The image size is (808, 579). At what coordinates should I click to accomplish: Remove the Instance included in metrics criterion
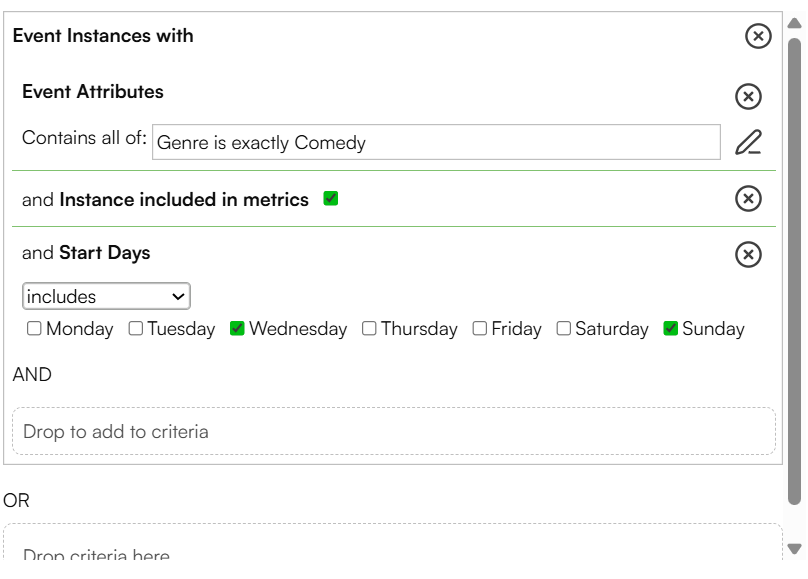[x=748, y=198]
